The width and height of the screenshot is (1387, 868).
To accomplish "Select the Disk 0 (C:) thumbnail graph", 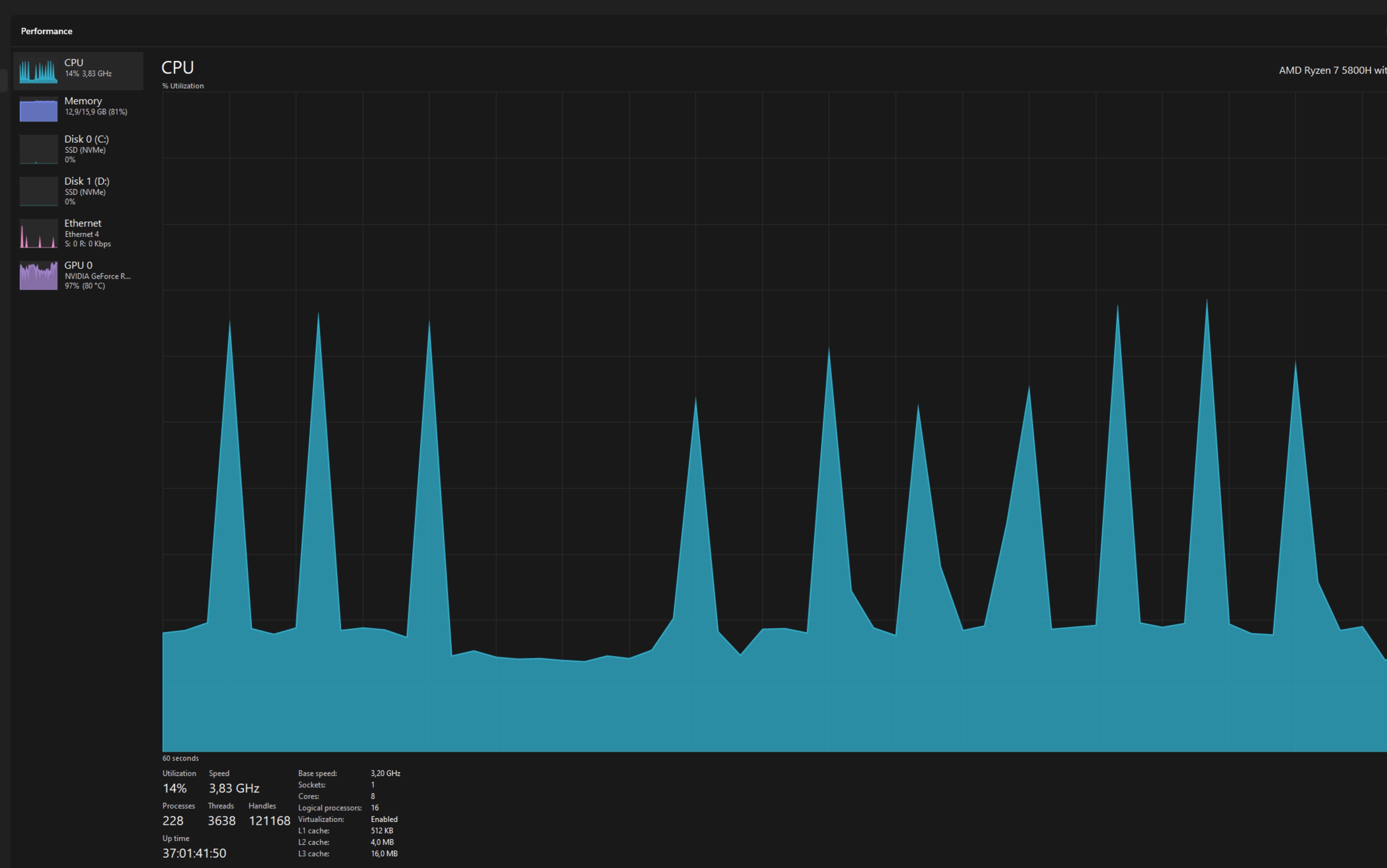I will [x=39, y=149].
